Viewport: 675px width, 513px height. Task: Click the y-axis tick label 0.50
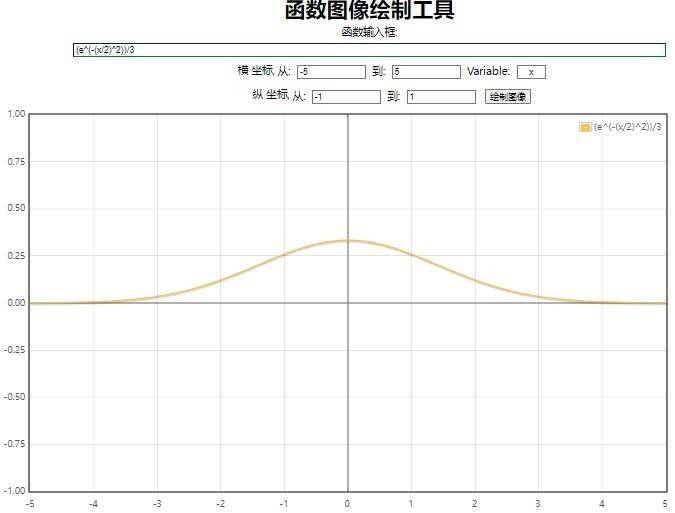pyautogui.click(x=16, y=208)
